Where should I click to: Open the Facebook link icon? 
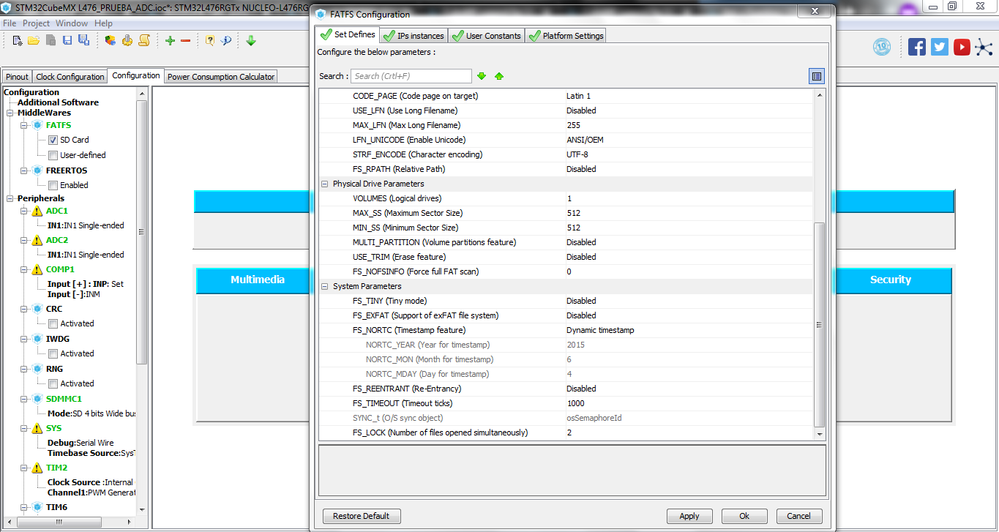click(917, 47)
